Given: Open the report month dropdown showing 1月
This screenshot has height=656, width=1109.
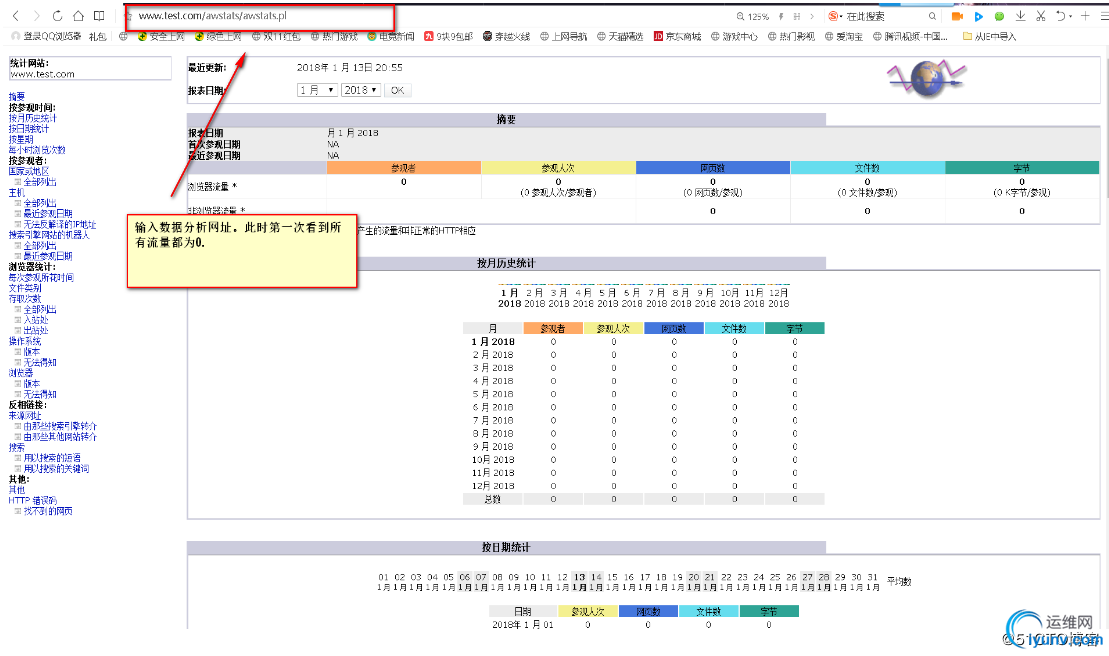Looking at the screenshot, I should point(316,90).
